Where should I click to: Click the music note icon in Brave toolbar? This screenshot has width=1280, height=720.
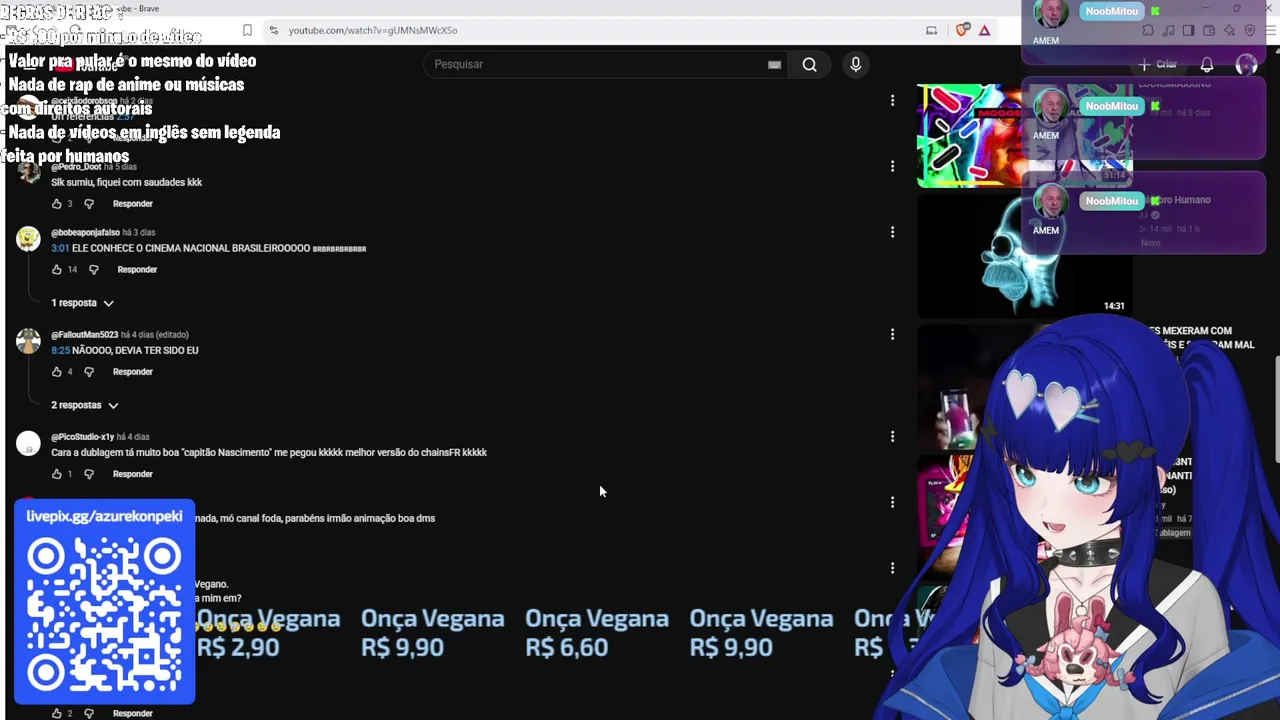pos(1168,31)
